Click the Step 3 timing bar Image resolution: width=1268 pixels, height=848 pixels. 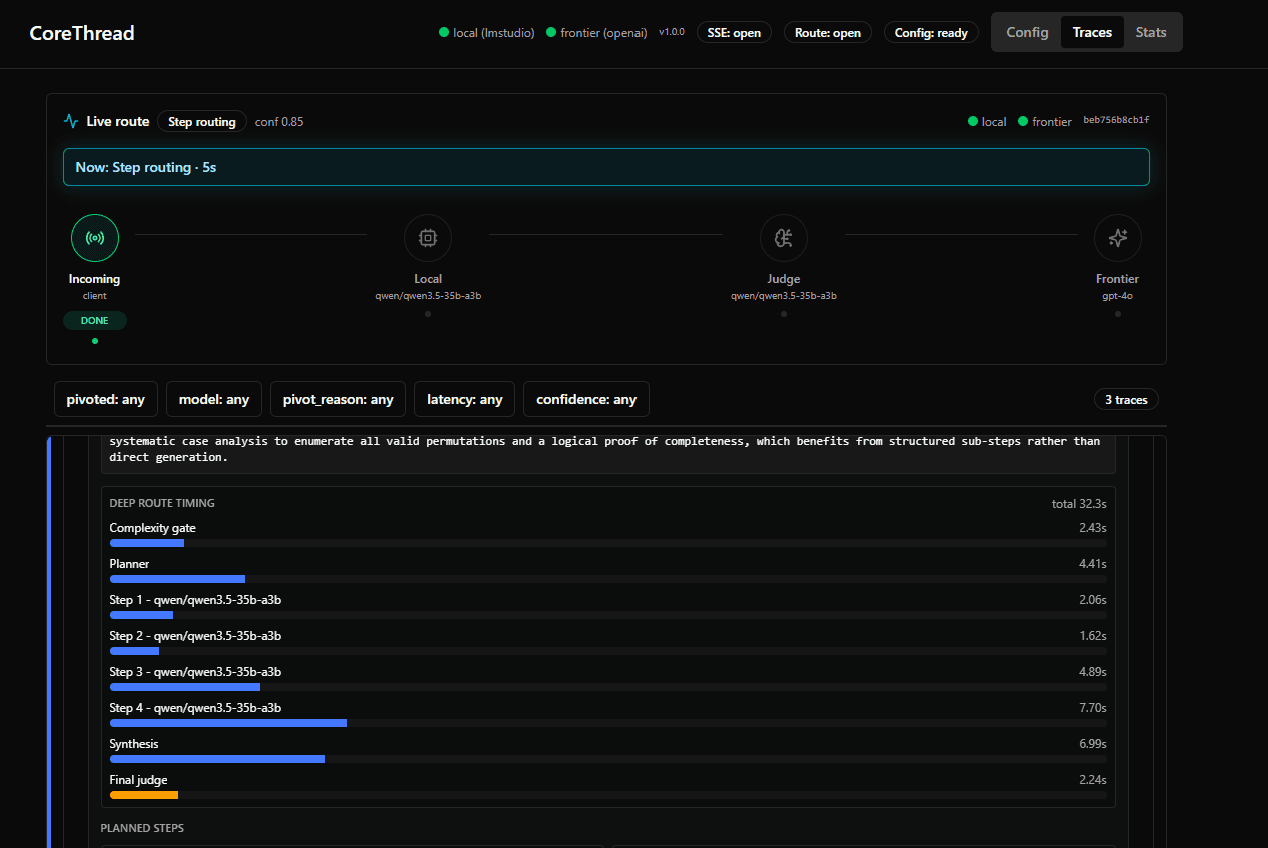[185, 687]
